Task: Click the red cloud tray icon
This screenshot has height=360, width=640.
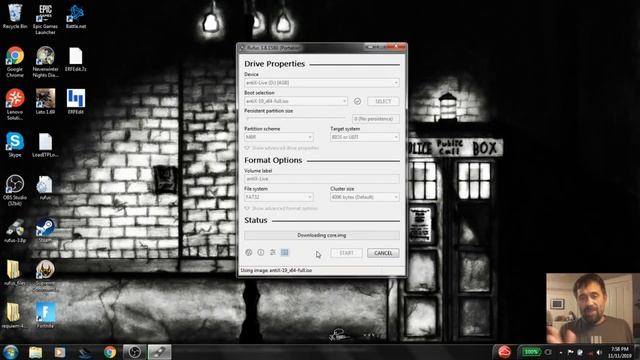Action: click(504, 352)
